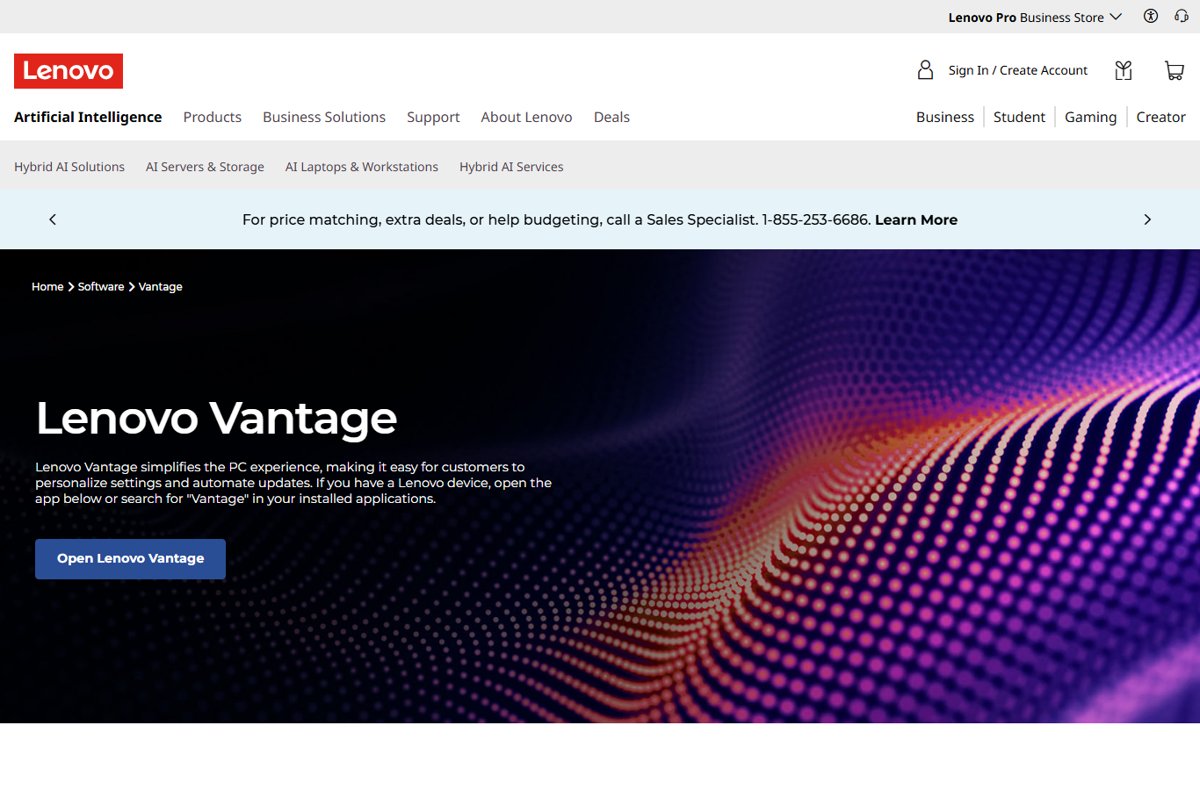Open AI Servers & Storage link
1200x790 pixels.
[x=205, y=167]
